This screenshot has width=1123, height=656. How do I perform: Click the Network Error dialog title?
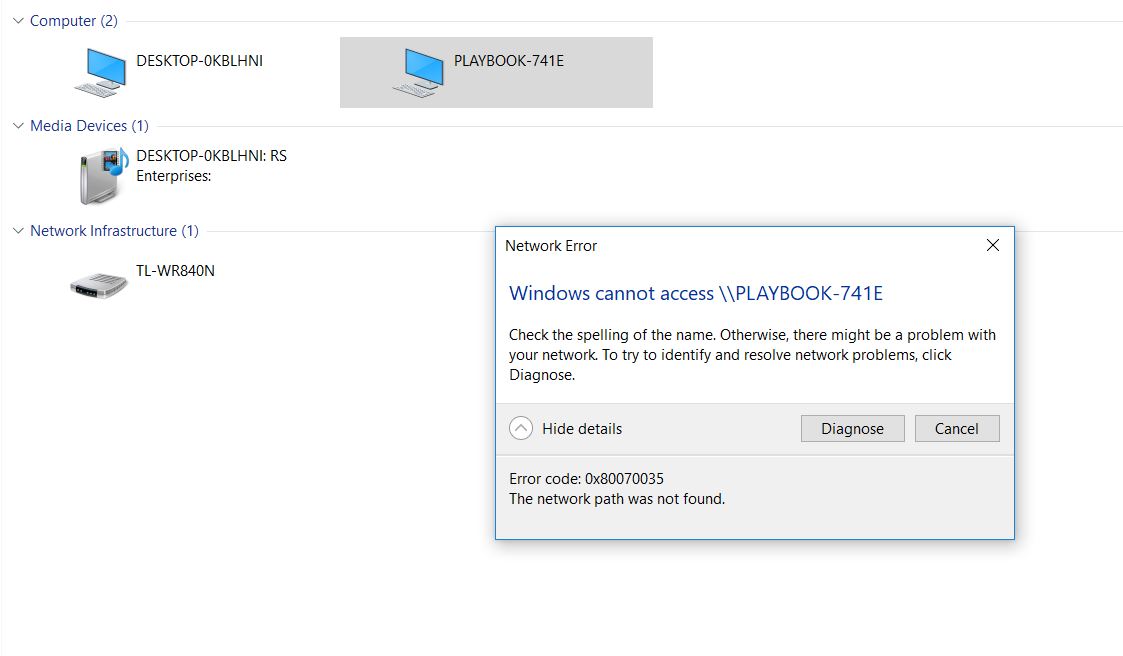[551, 246]
